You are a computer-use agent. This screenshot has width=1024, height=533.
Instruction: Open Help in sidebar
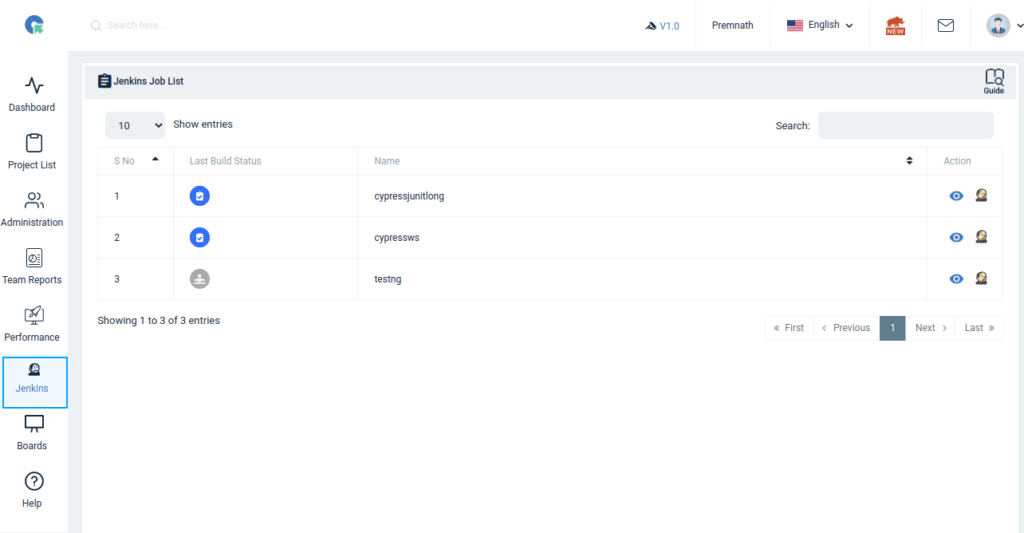pos(33,490)
